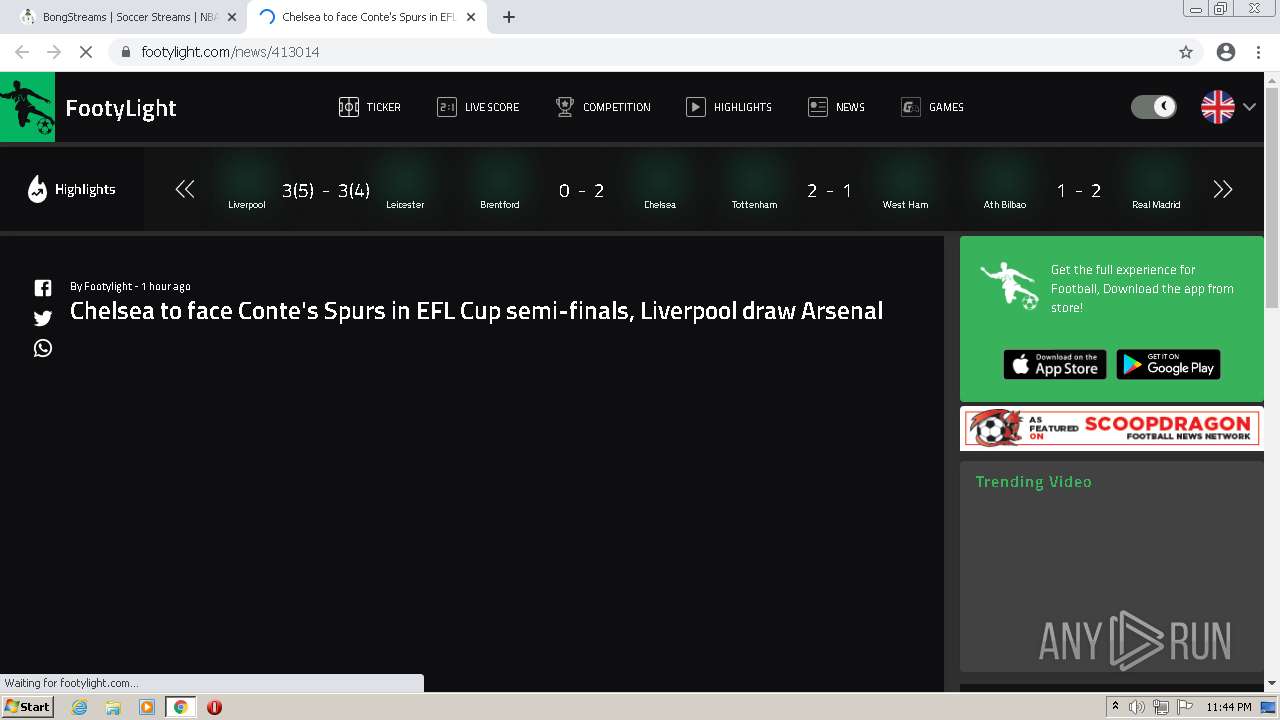Stop the page loading
1280x720 pixels.
click(86, 52)
